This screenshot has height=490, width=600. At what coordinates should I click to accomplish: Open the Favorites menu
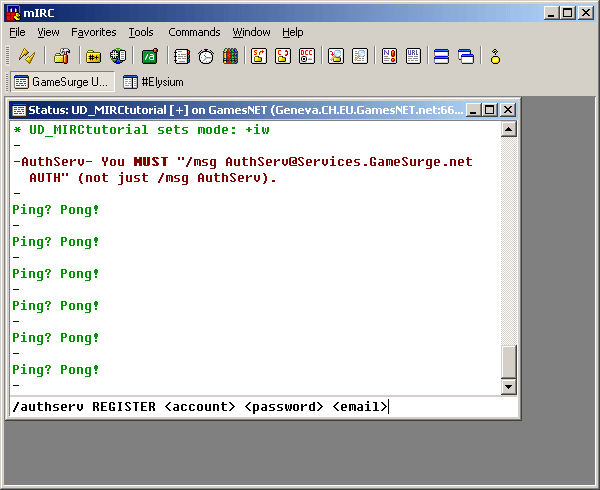(94, 32)
